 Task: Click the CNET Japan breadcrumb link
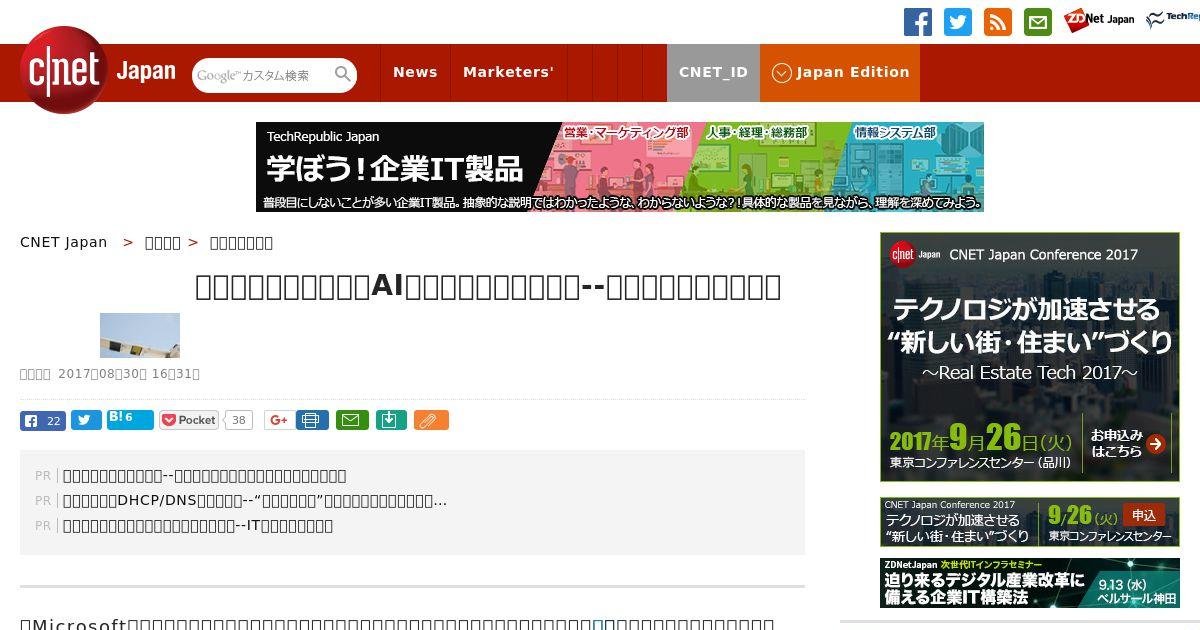click(64, 242)
